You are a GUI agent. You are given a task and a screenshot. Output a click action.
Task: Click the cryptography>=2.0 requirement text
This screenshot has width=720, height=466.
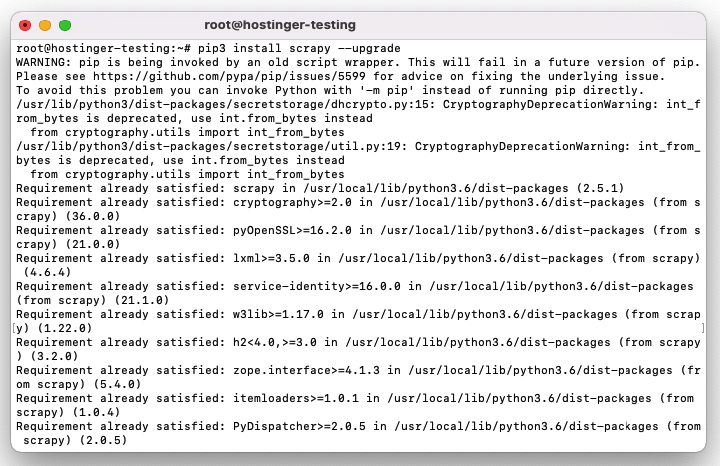pyautogui.click(x=292, y=202)
